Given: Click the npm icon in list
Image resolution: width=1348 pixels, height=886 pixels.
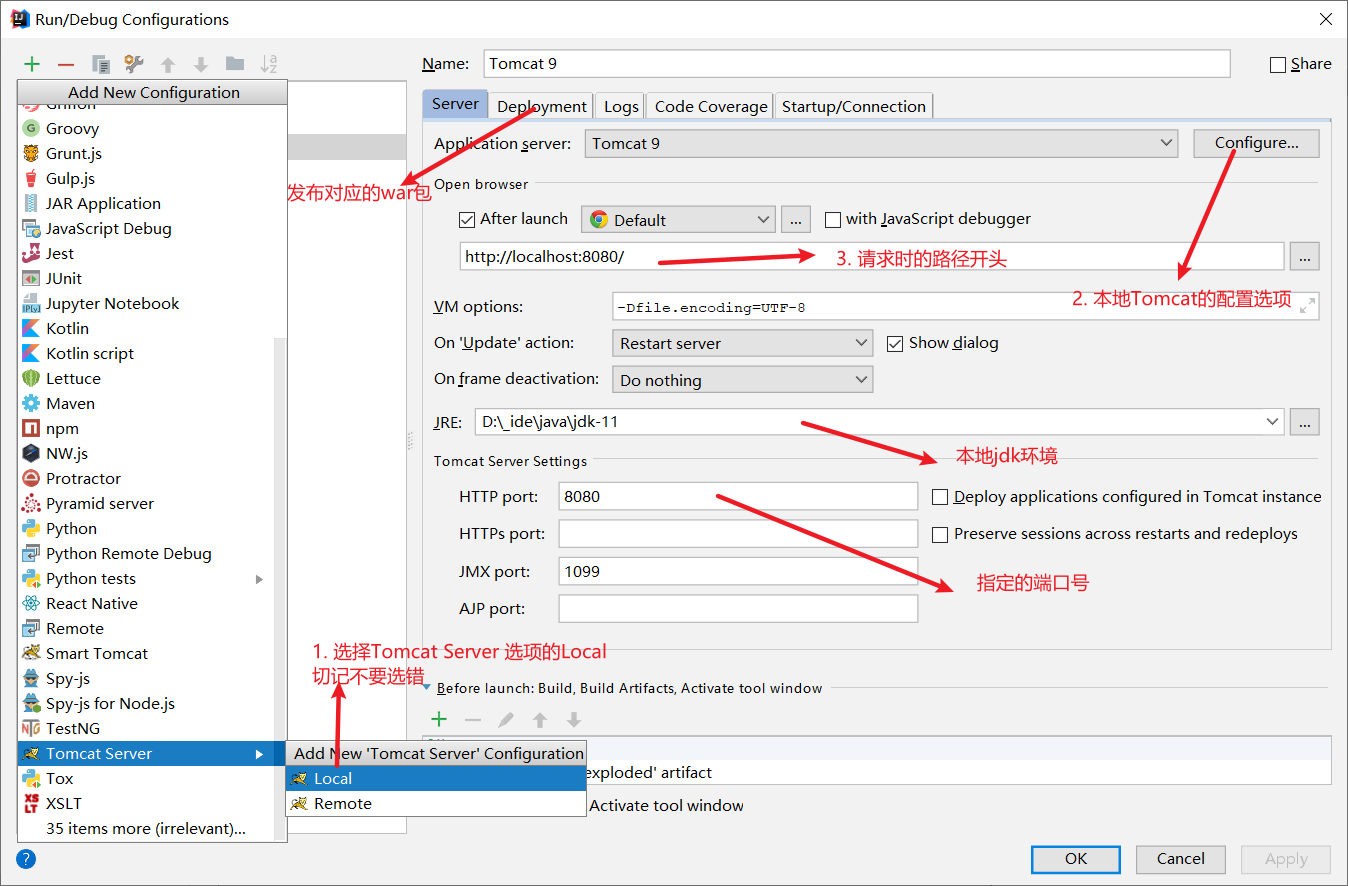Looking at the screenshot, I should pos(31,428).
